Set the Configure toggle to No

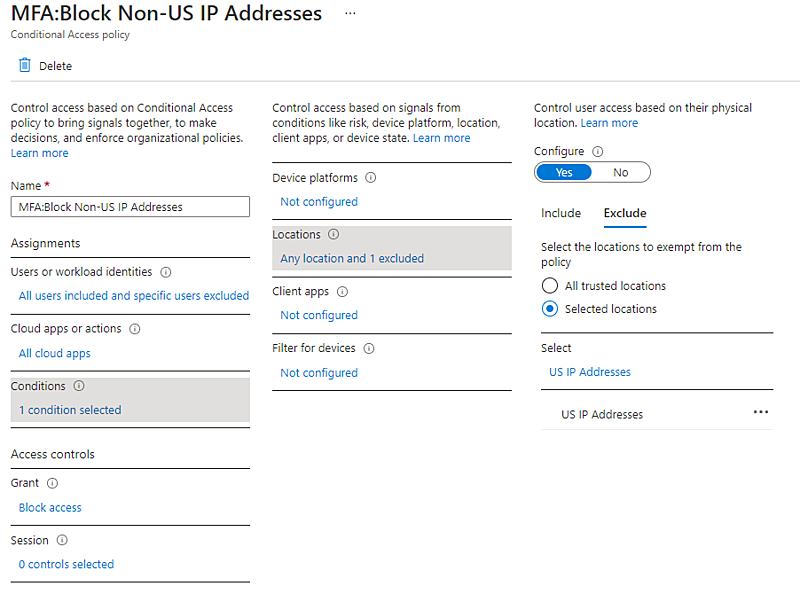(x=621, y=172)
